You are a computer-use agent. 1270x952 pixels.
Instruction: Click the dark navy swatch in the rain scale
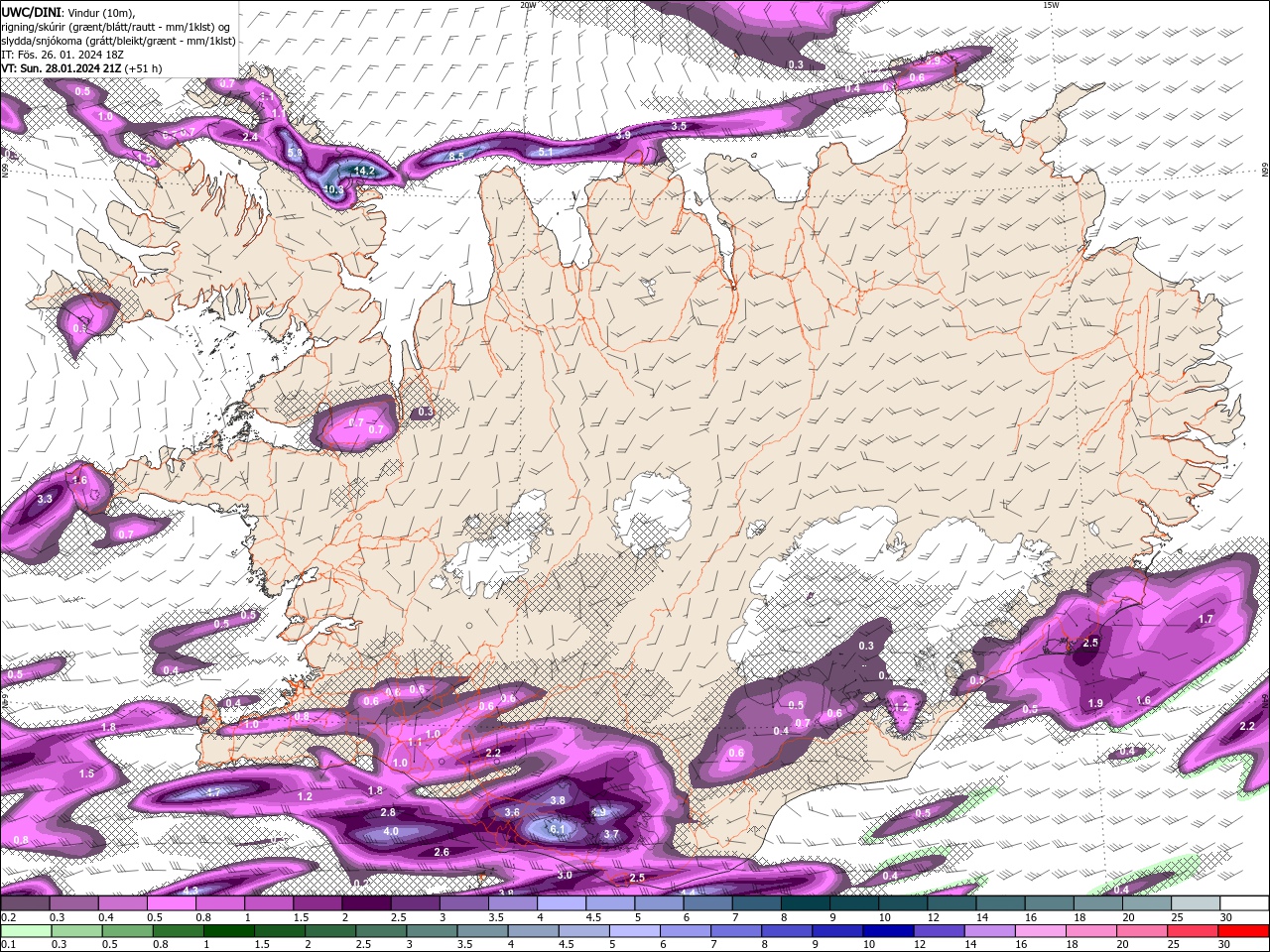[x=887, y=931]
